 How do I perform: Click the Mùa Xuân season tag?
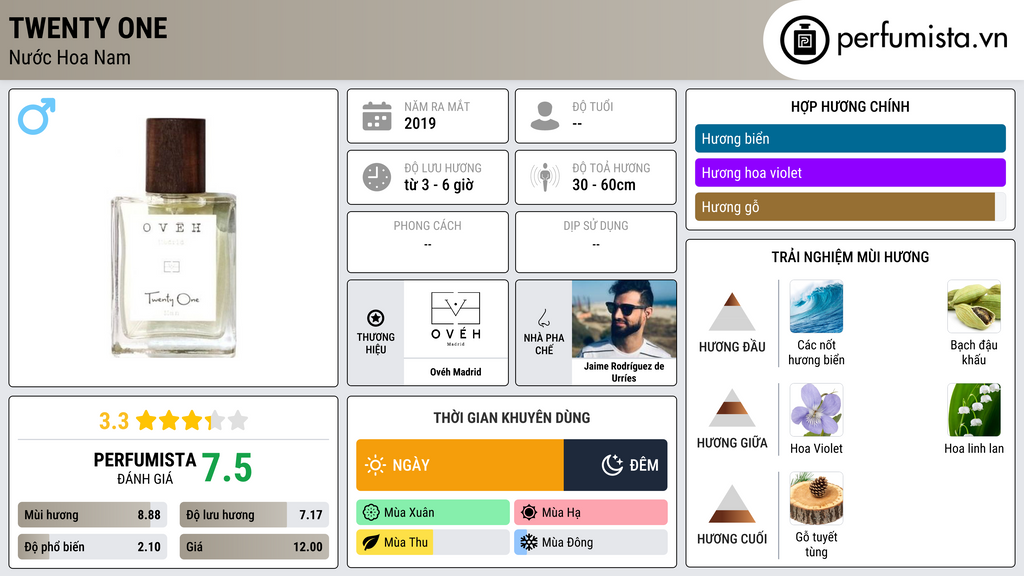(x=433, y=513)
